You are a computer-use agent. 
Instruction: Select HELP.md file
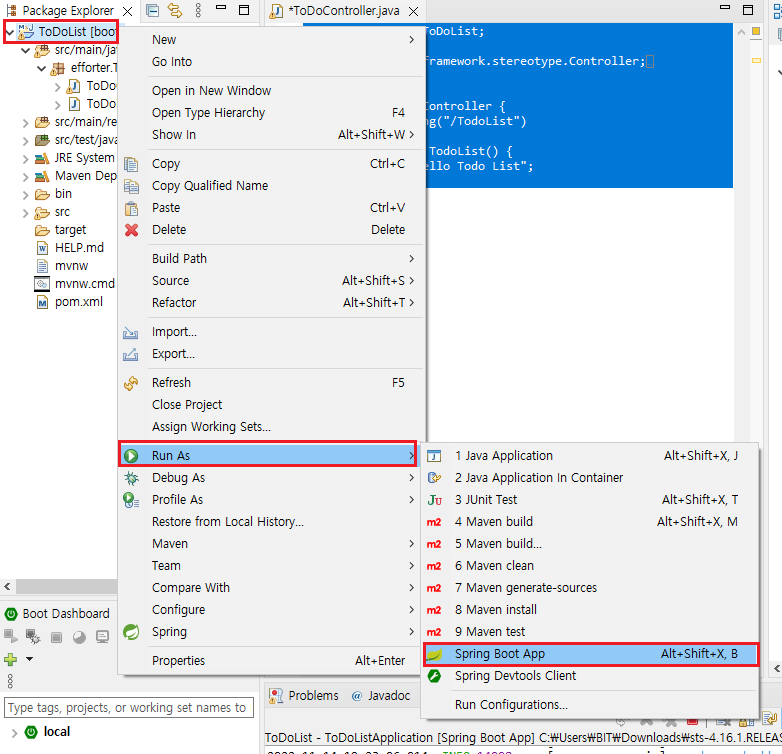[x=70, y=248]
